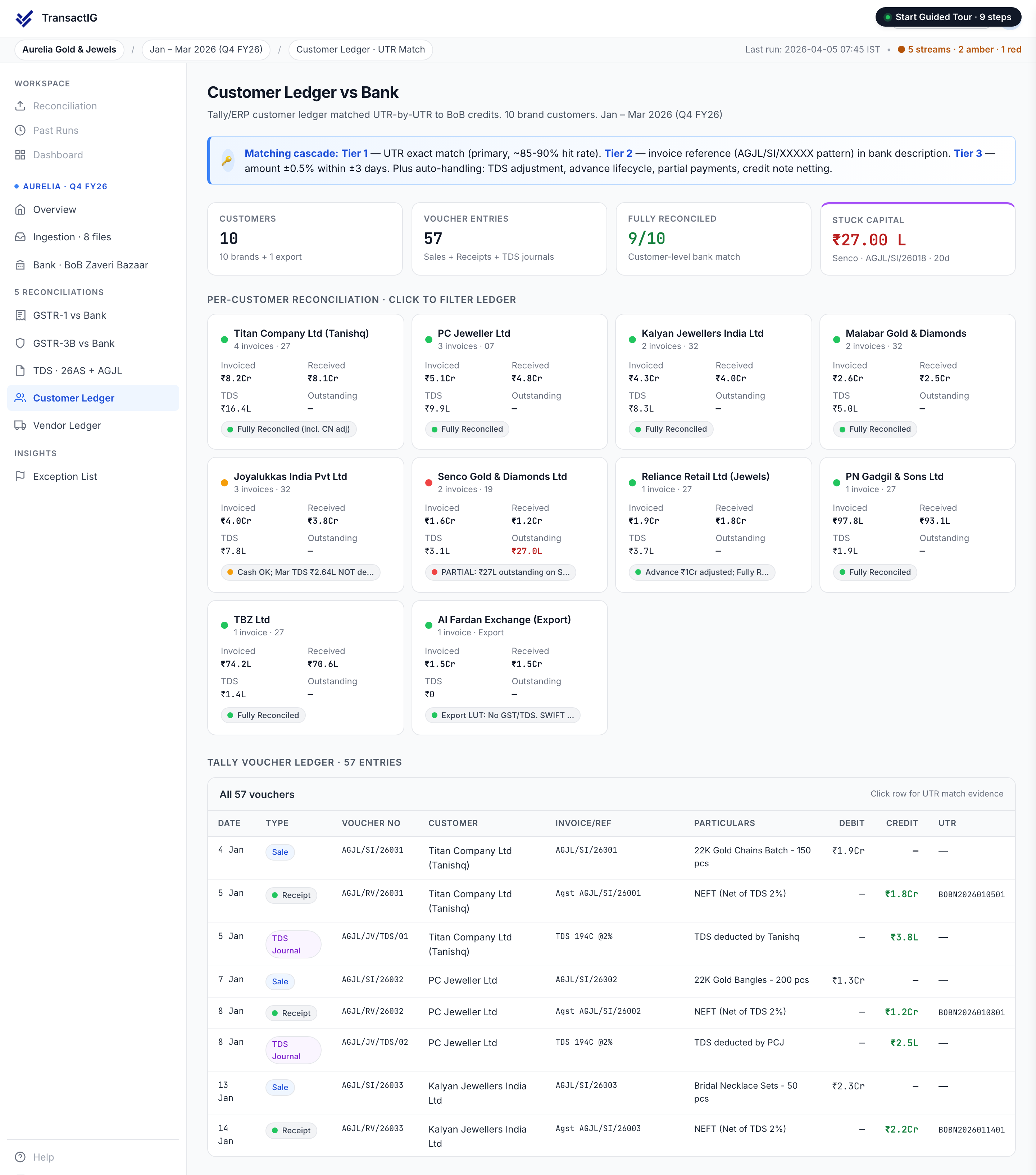Click the Vendor Ledger truck icon
This screenshot has height=1175, width=1036.
click(x=20, y=425)
